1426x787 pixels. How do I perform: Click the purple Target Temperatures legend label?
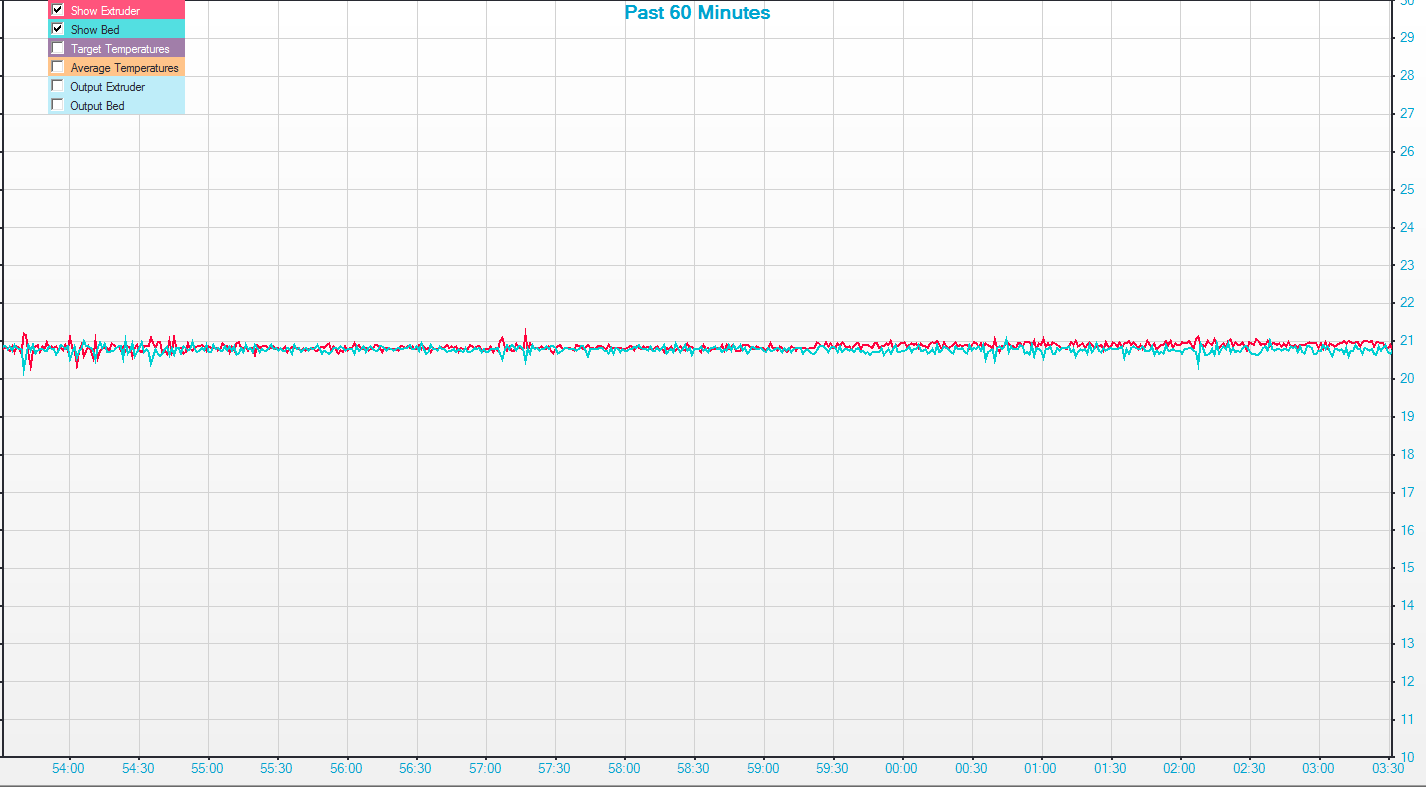click(x=120, y=49)
